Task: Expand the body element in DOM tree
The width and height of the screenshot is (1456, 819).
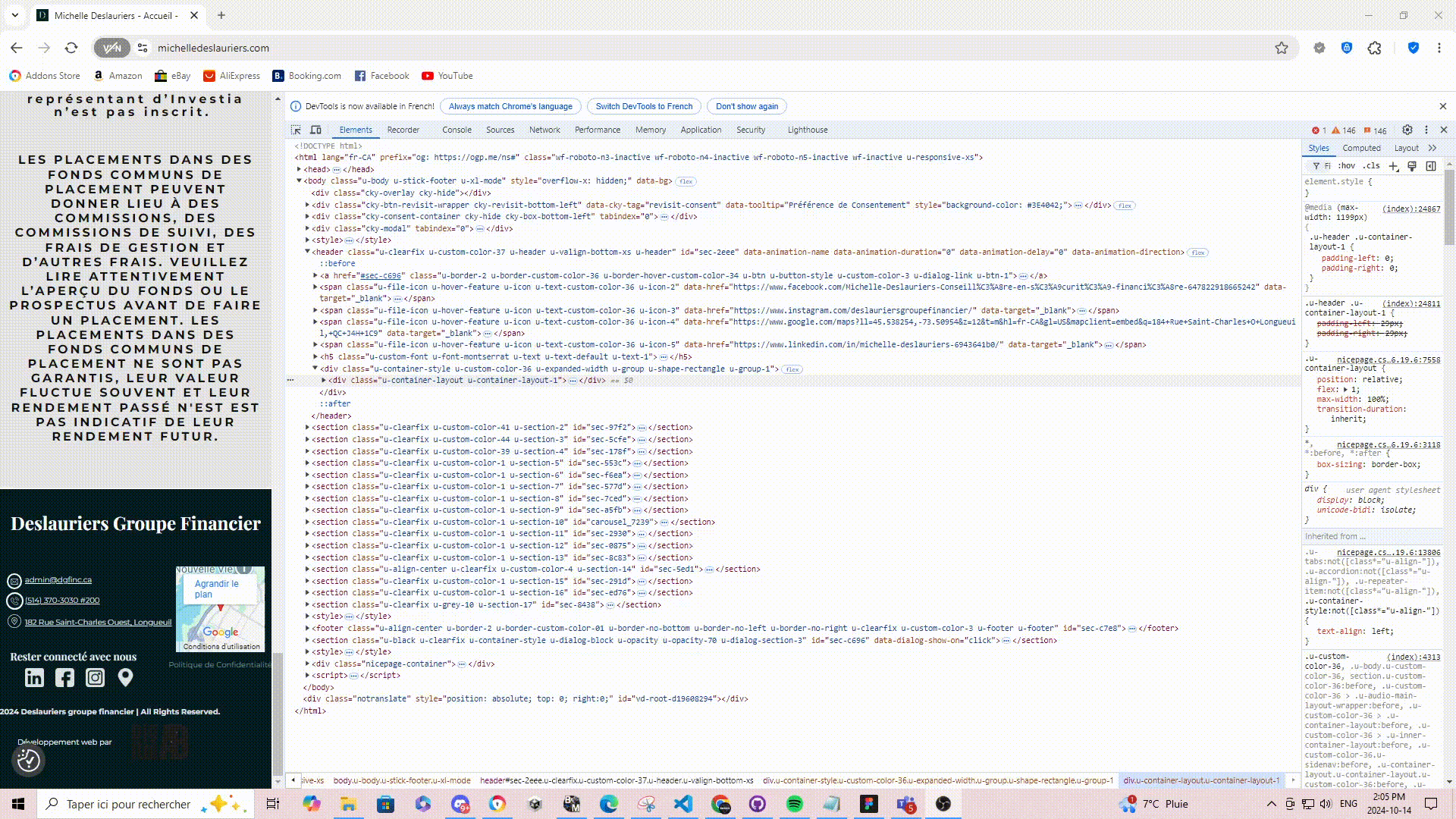Action: [300, 181]
